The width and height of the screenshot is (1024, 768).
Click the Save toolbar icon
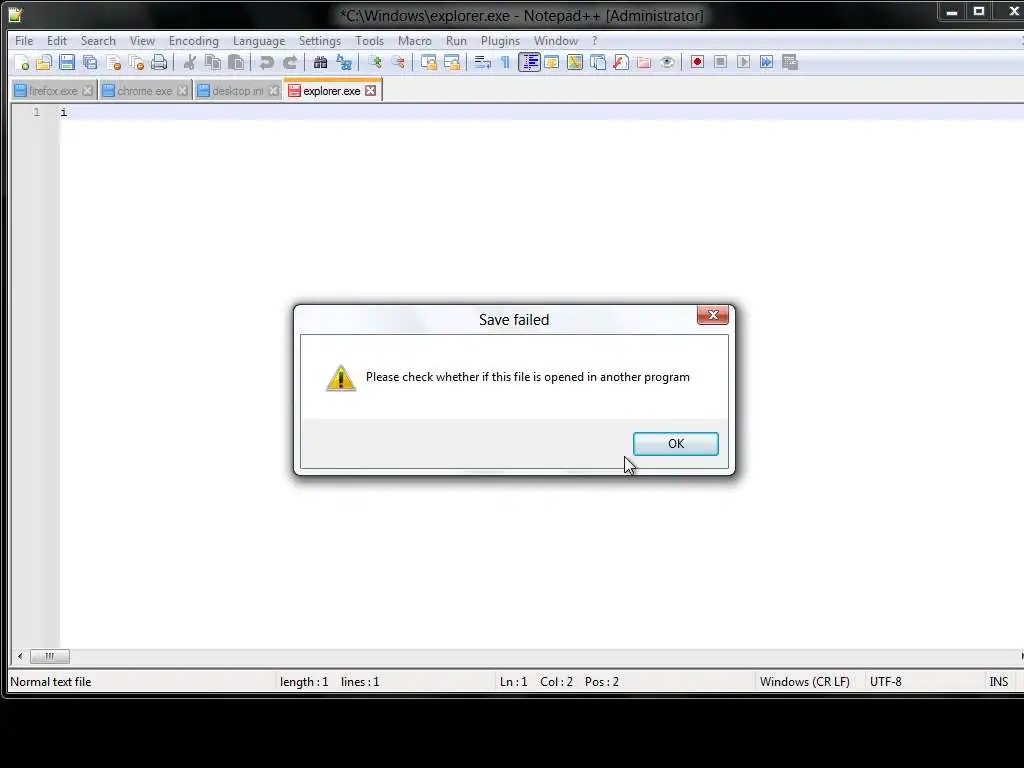[67, 63]
